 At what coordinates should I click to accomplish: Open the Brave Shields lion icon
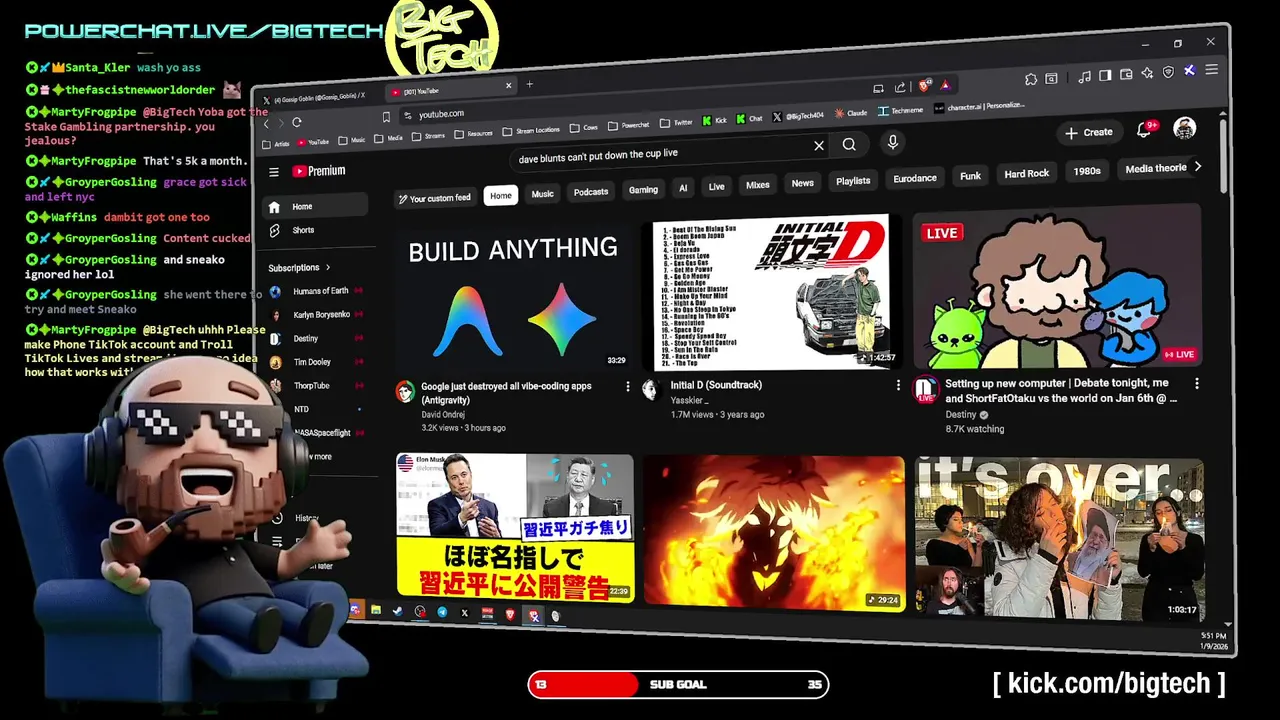(x=925, y=87)
